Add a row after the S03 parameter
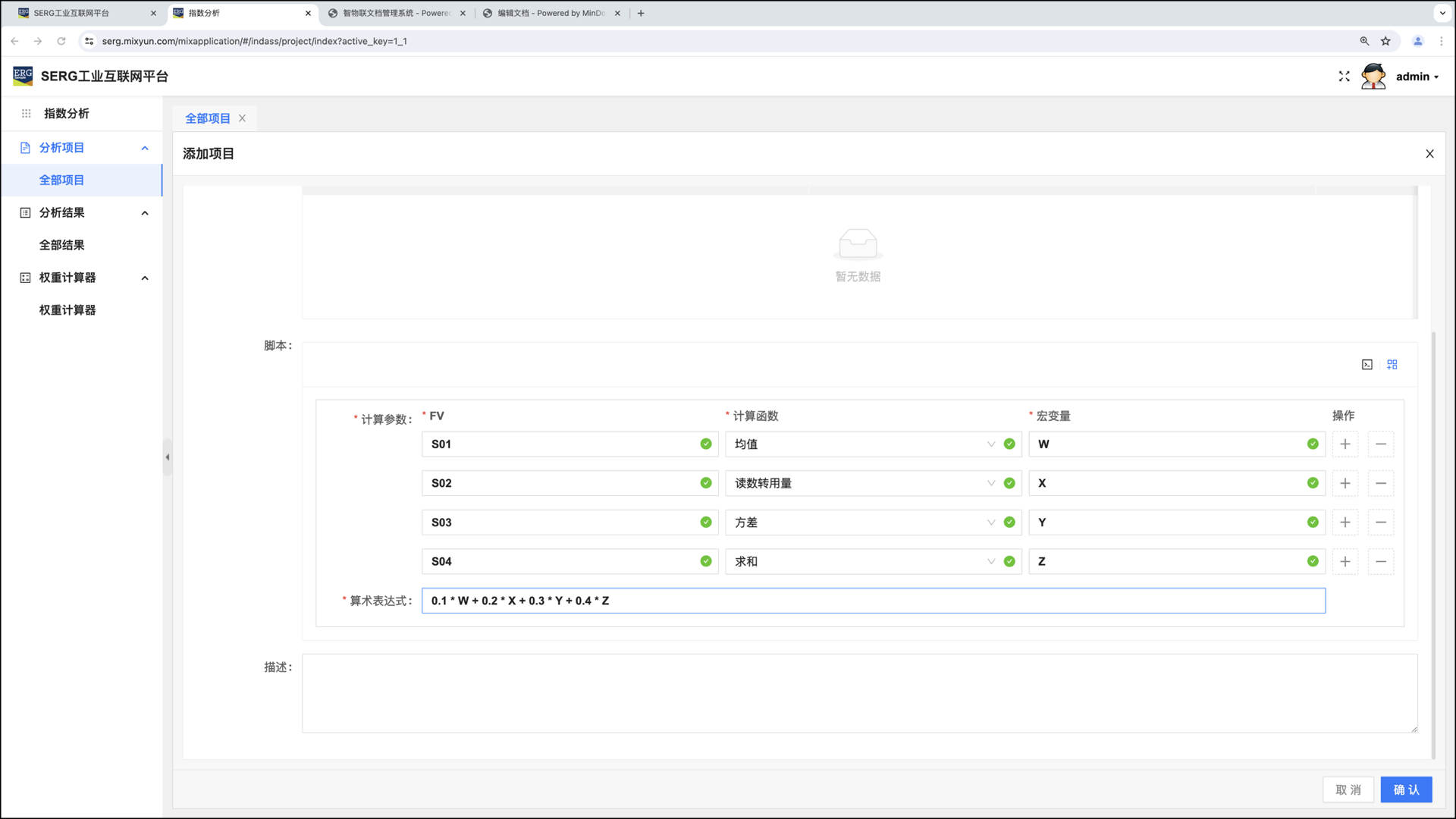Viewport: 1456px width, 819px height. click(x=1345, y=522)
